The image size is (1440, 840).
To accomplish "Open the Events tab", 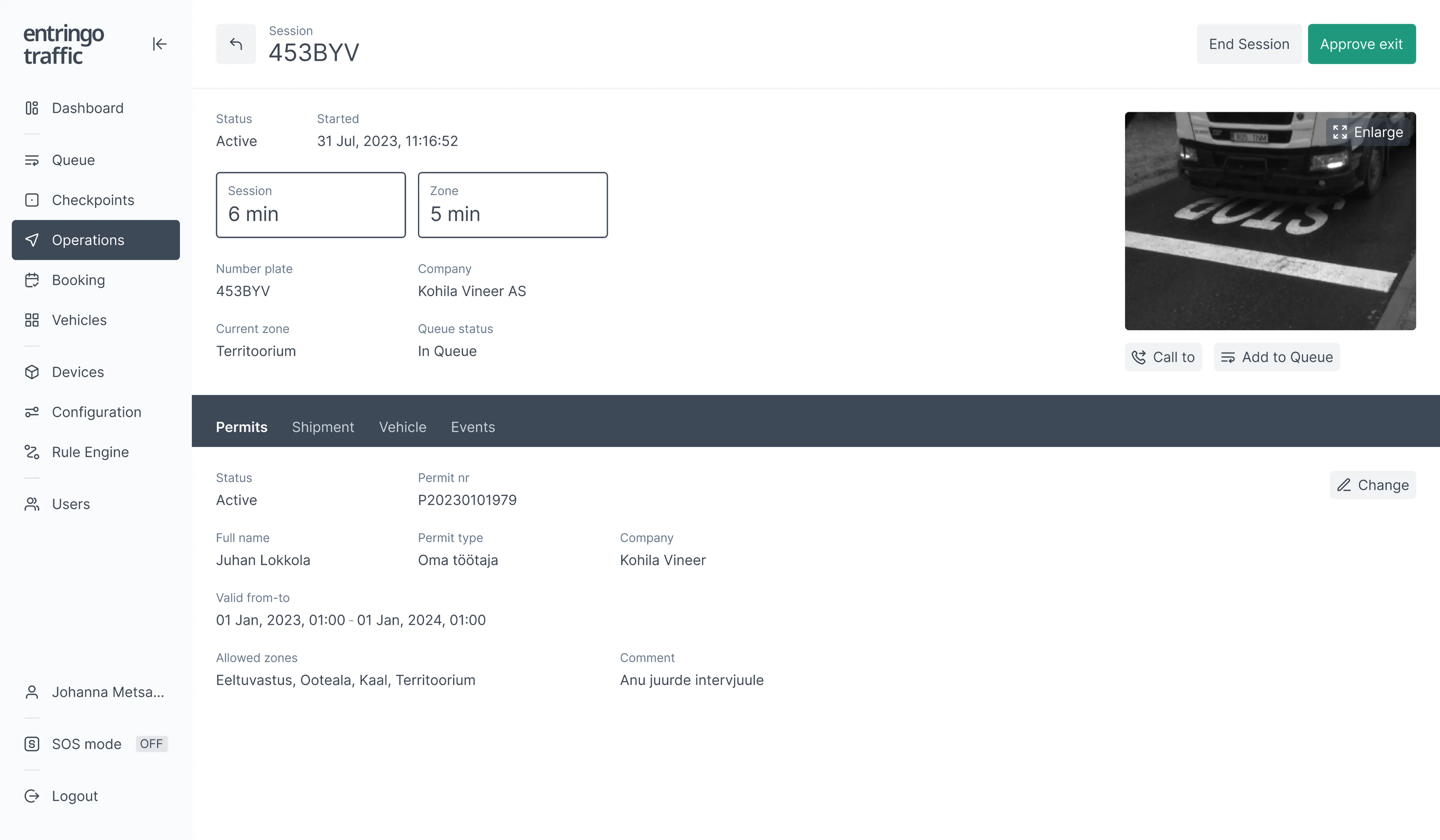I will (472, 427).
